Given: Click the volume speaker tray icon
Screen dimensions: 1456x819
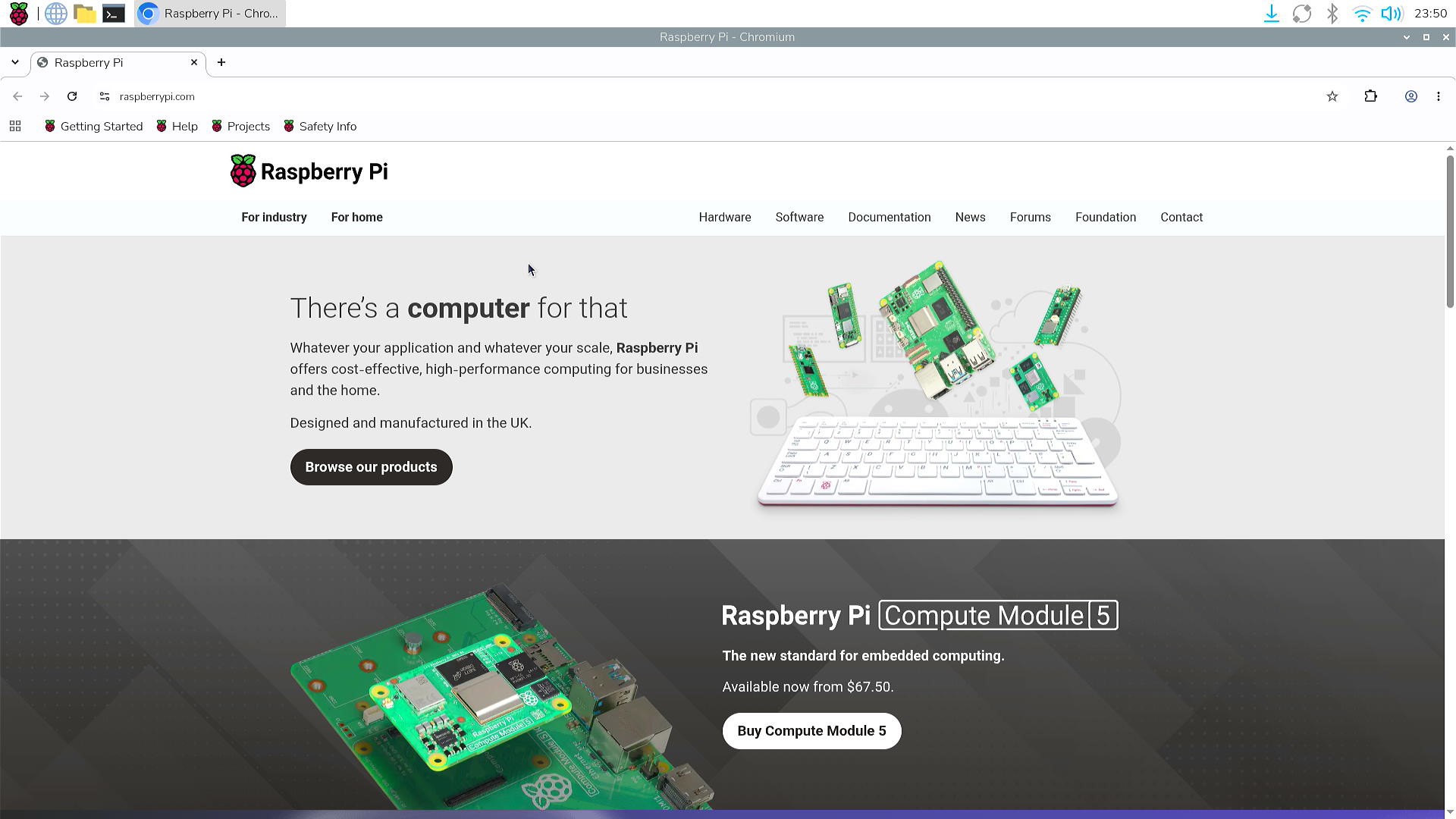Looking at the screenshot, I should tap(1392, 14).
